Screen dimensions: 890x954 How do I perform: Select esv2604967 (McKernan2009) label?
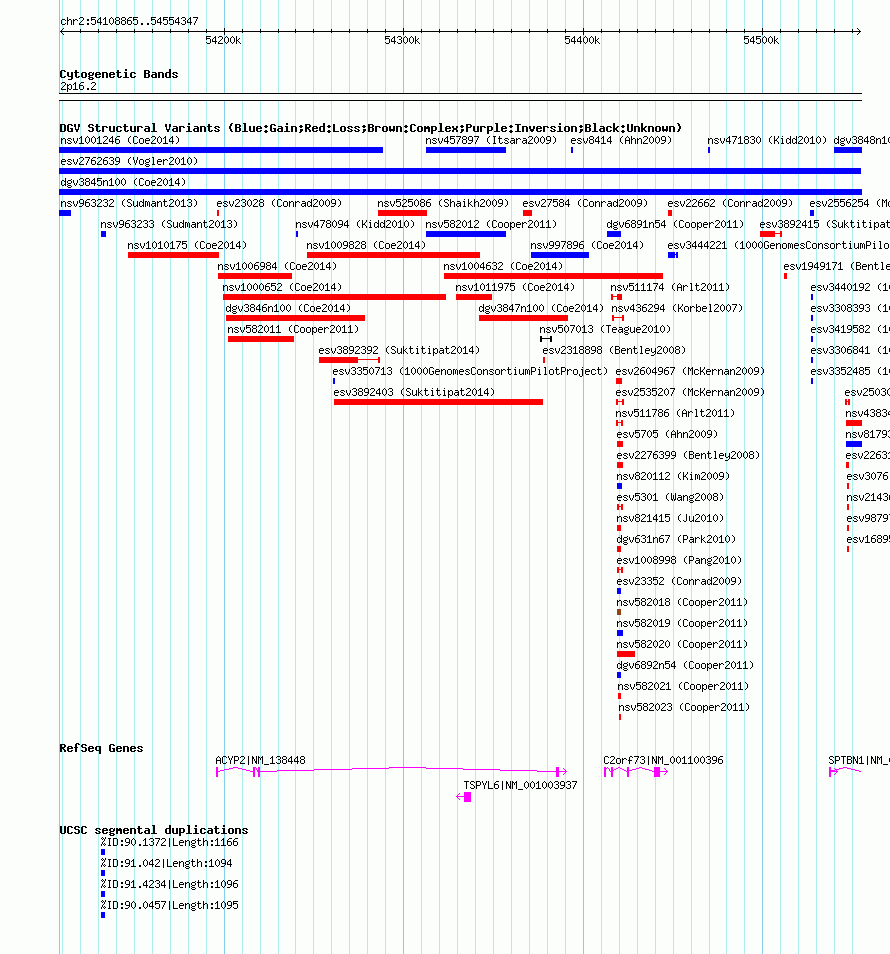coord(690,371)
